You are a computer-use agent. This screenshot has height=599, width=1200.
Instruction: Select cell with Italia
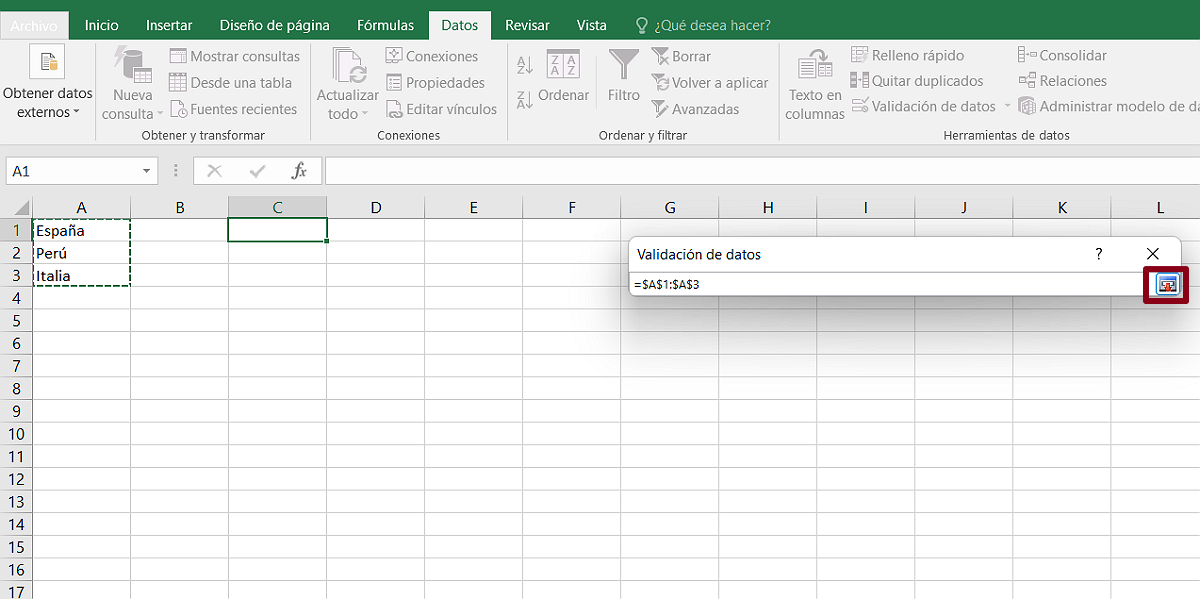pyautogui.click(x=82, y=275)
